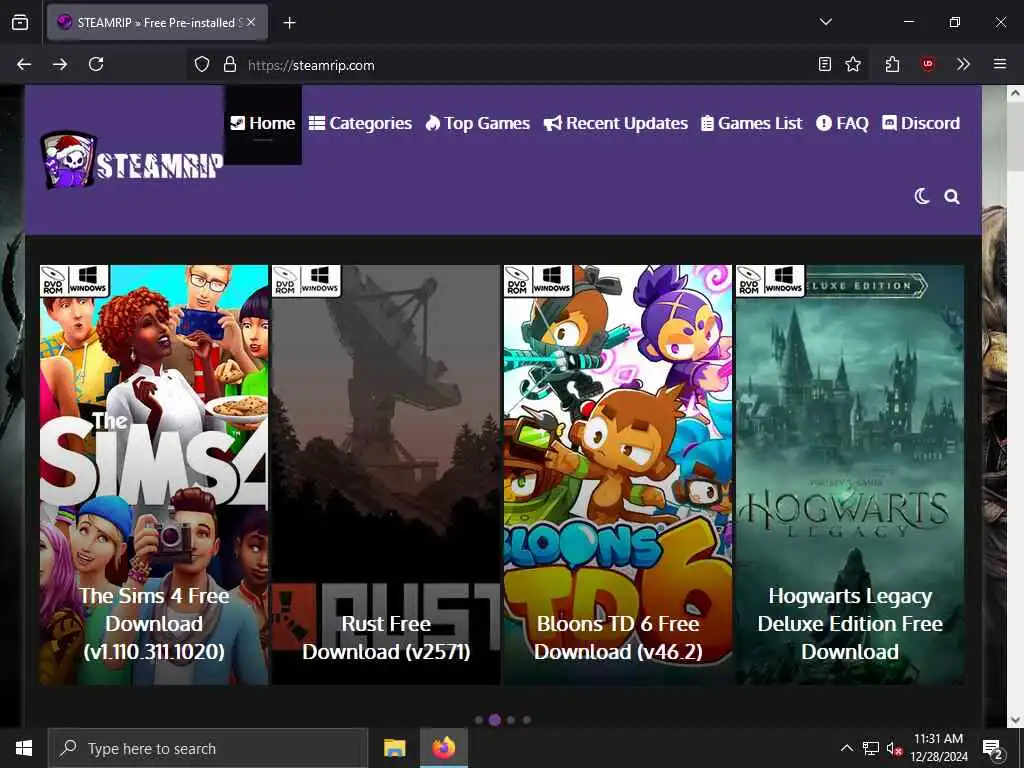Click the STEAMRIP site logo
Viewport: 1024px width, 768px height.
point(131,160)
